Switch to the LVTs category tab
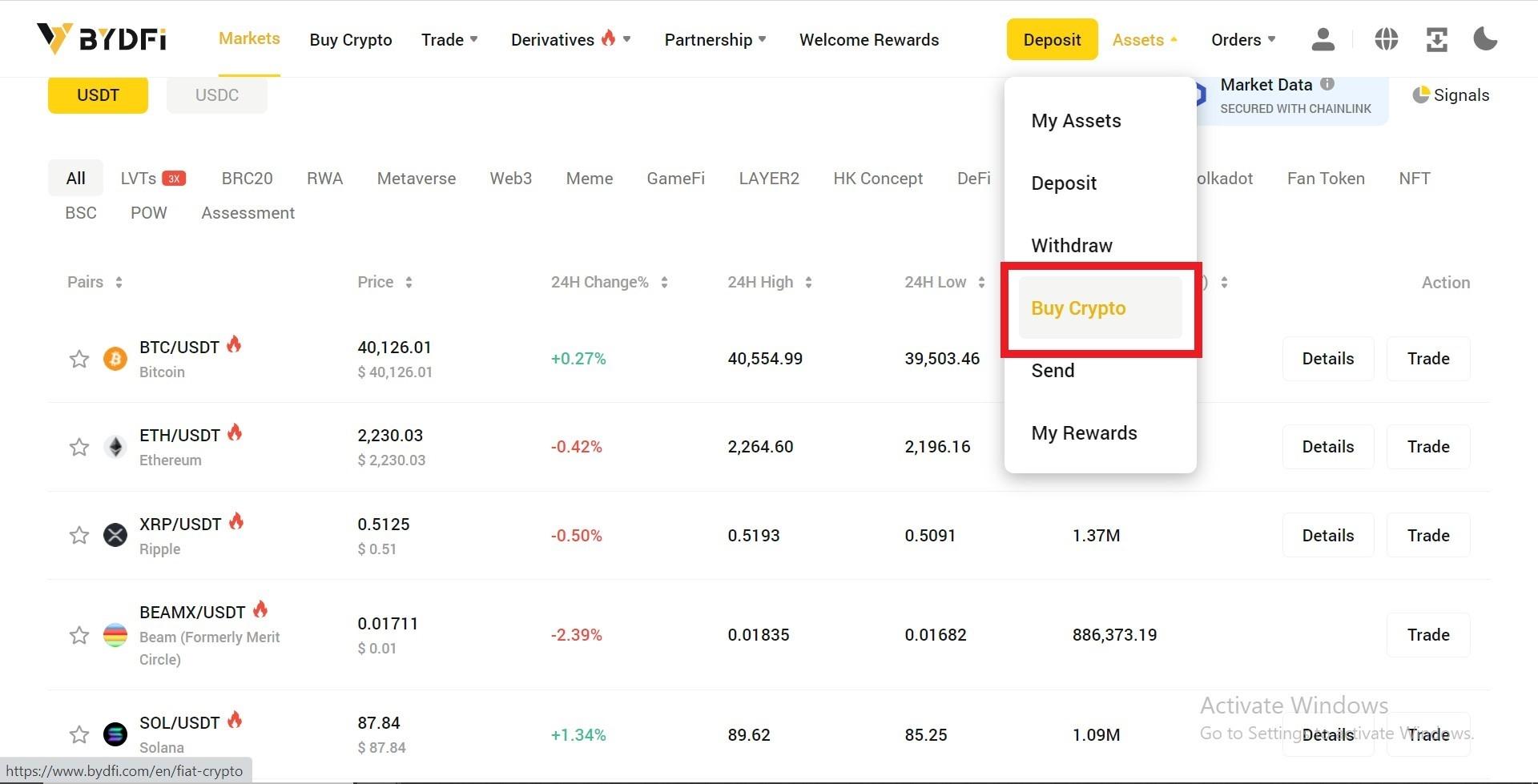The image size is (1538, 784). pyautogui.click(x=139, y=179)
